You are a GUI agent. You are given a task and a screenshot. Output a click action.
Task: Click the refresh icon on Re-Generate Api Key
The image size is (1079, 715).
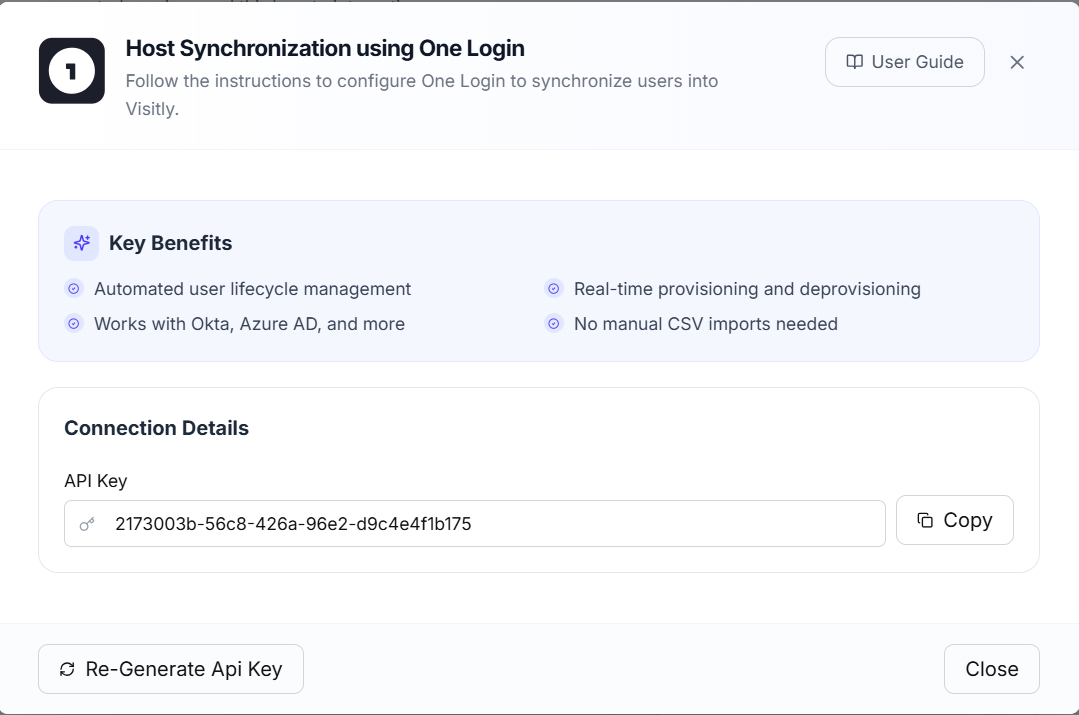point(67,669)
